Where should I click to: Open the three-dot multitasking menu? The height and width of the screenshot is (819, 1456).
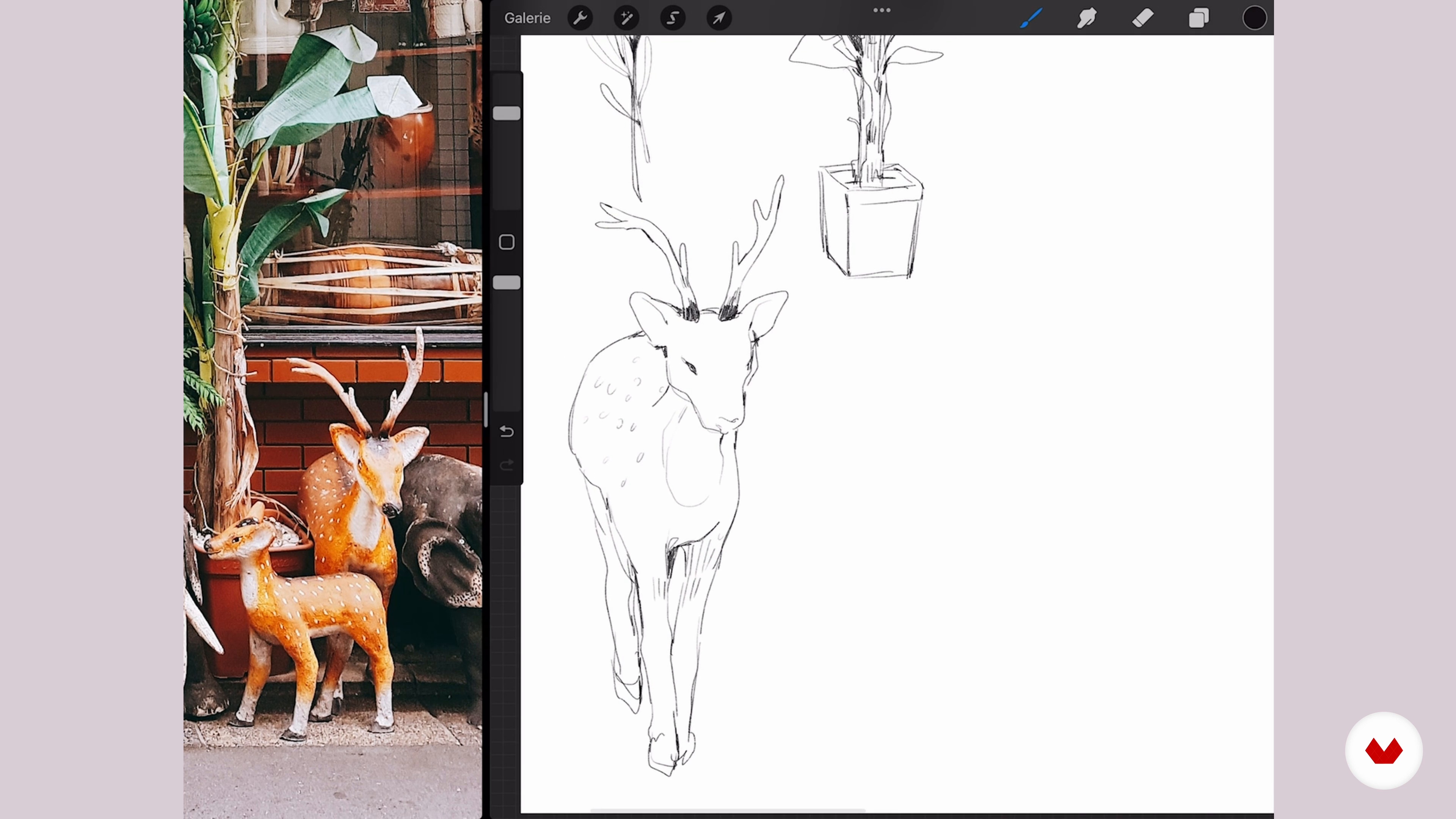(882, 10)
